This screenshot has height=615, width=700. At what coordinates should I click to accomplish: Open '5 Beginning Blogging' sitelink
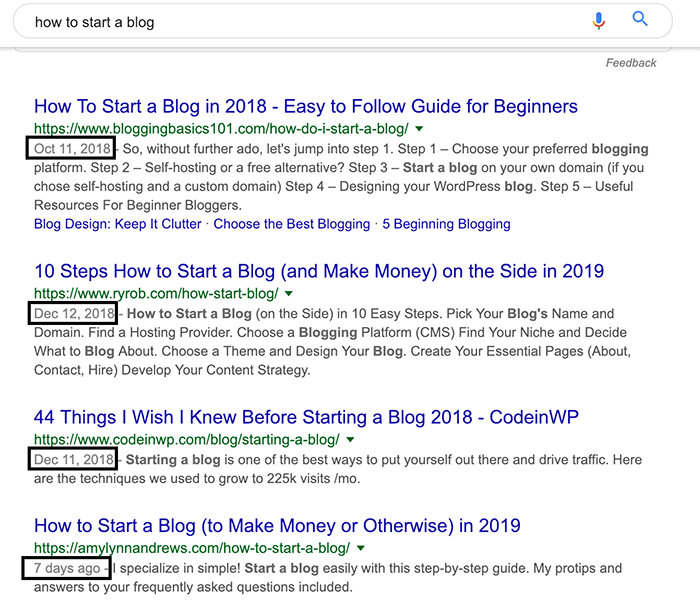446,224
